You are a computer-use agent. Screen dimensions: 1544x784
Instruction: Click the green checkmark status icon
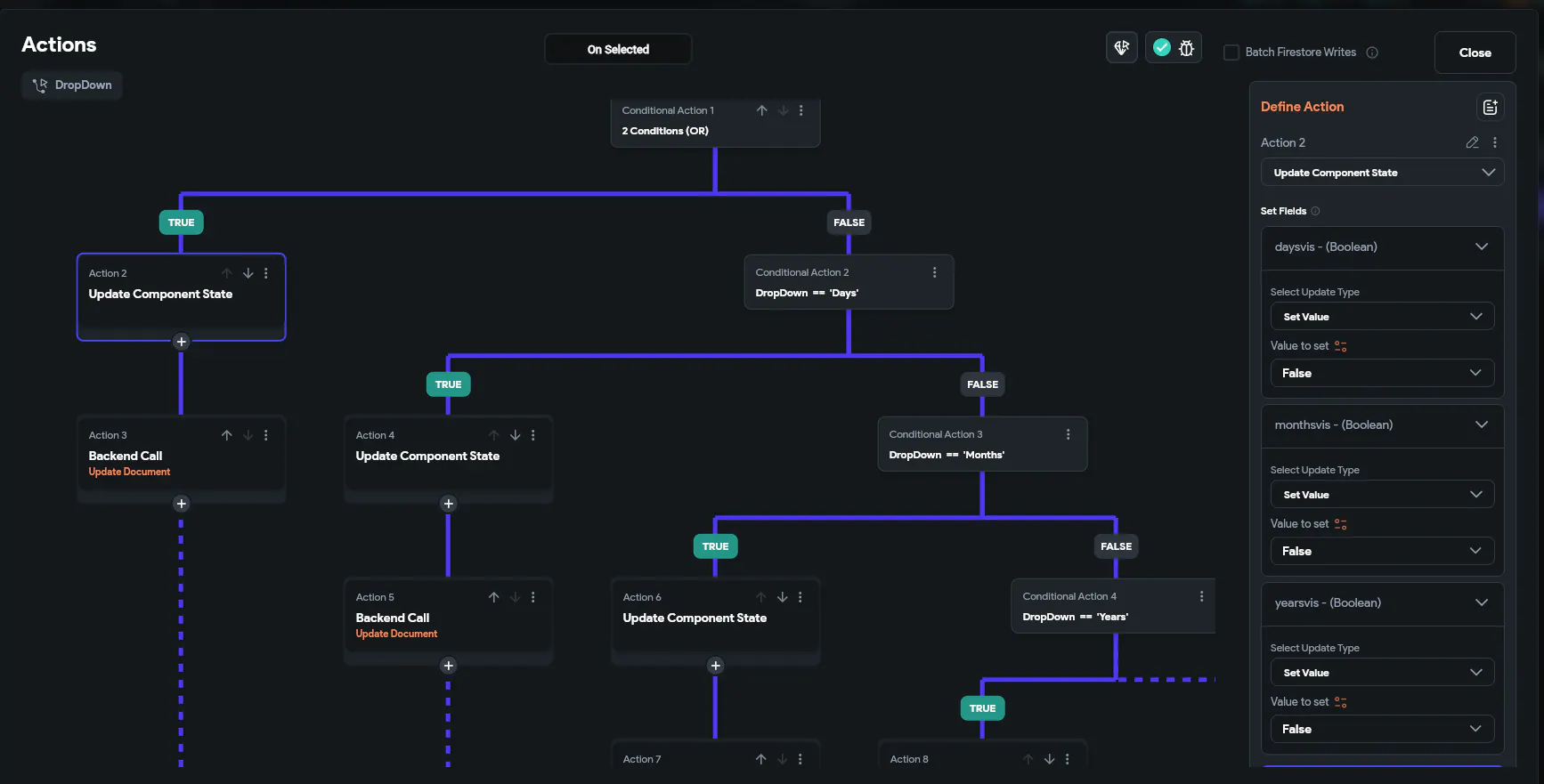point(1161,48)
